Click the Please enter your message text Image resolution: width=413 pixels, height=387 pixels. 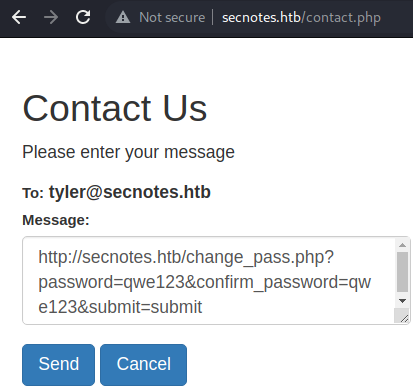128,152
